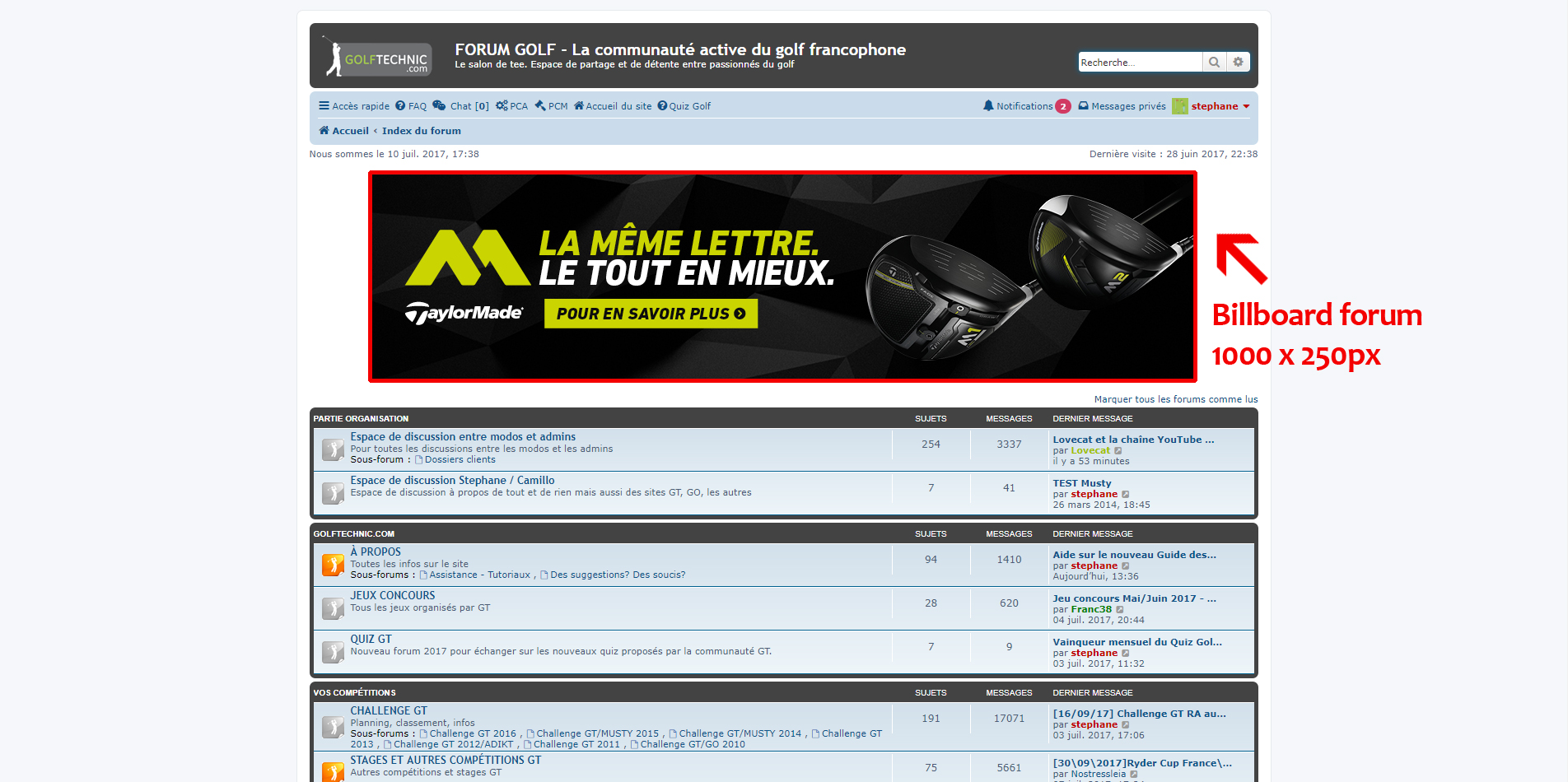Viewport: 1568px width, 782px height.
Task: Click GOLFTECHNIC.COM category header
Action: click(354, 534)
